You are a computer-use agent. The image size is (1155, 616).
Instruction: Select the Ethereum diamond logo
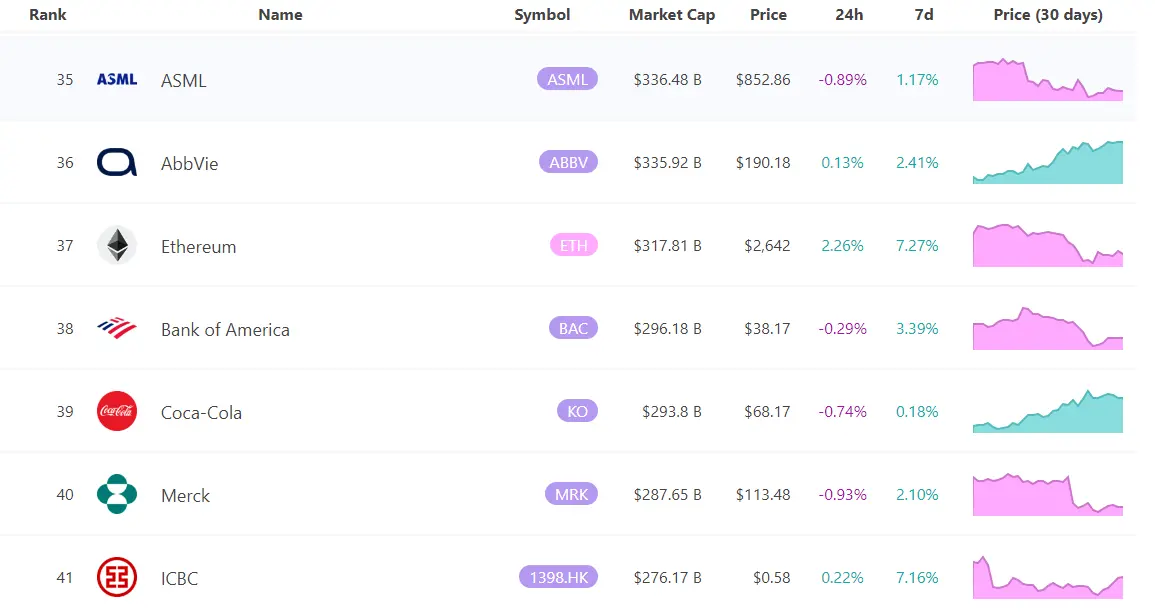point(117,245)
